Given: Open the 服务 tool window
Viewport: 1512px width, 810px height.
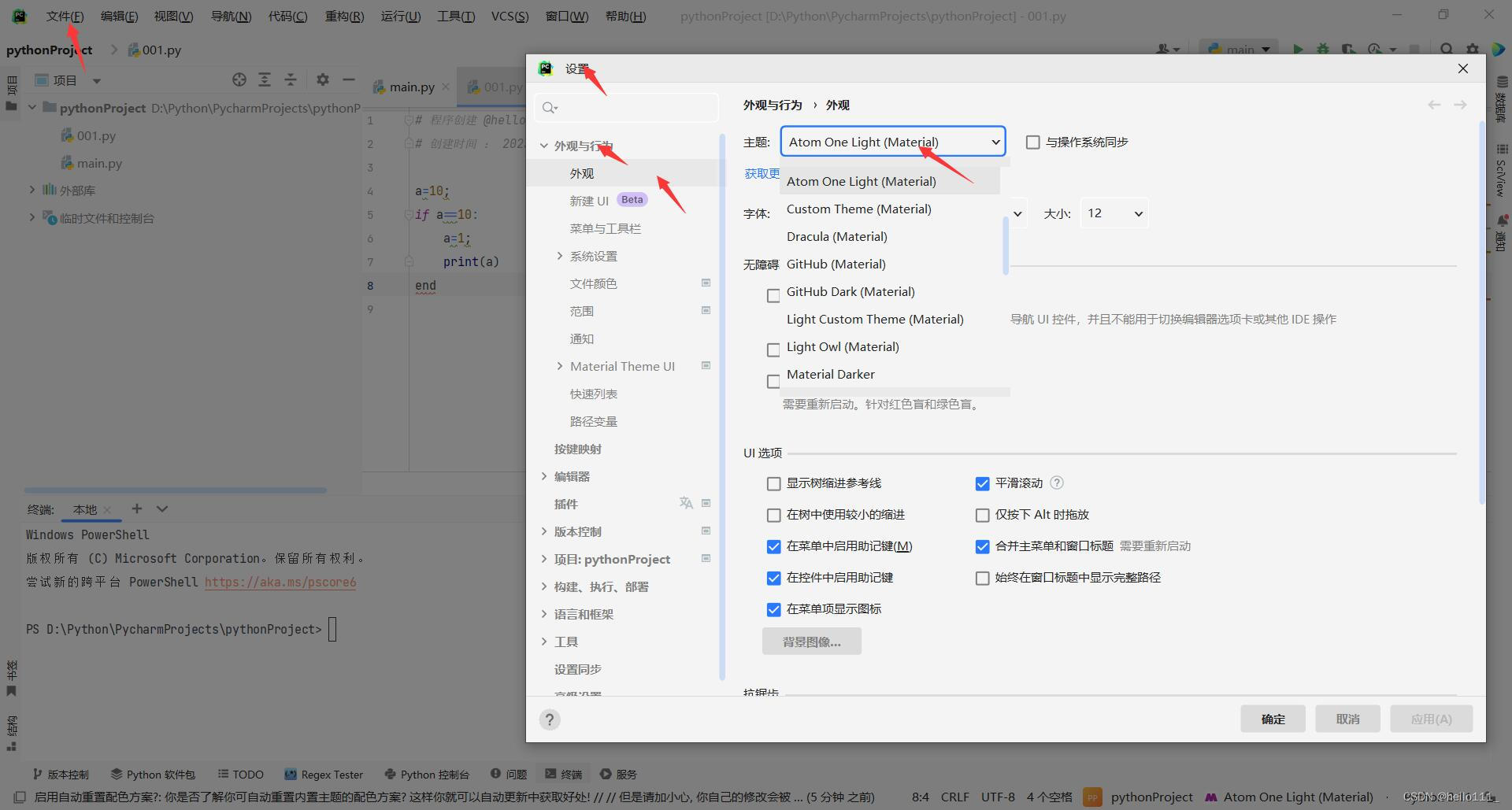Looking at the screenshot, I should click(618, 775).
